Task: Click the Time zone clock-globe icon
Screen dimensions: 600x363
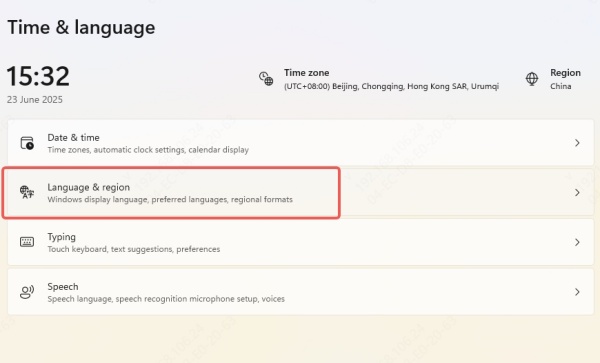Action: point(266,79)
